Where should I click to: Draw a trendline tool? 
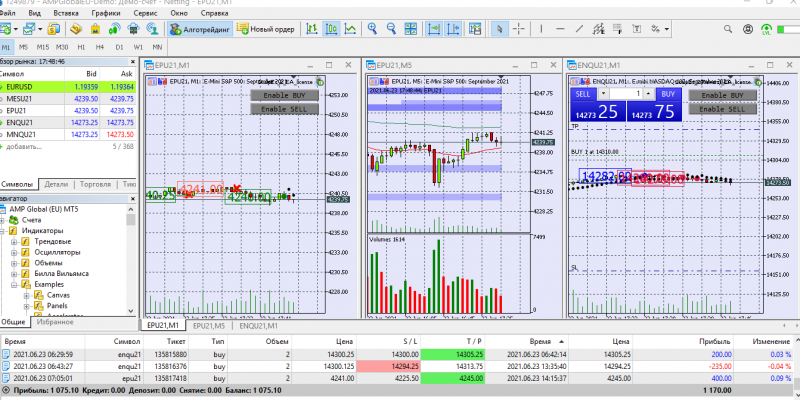[580, 29]
